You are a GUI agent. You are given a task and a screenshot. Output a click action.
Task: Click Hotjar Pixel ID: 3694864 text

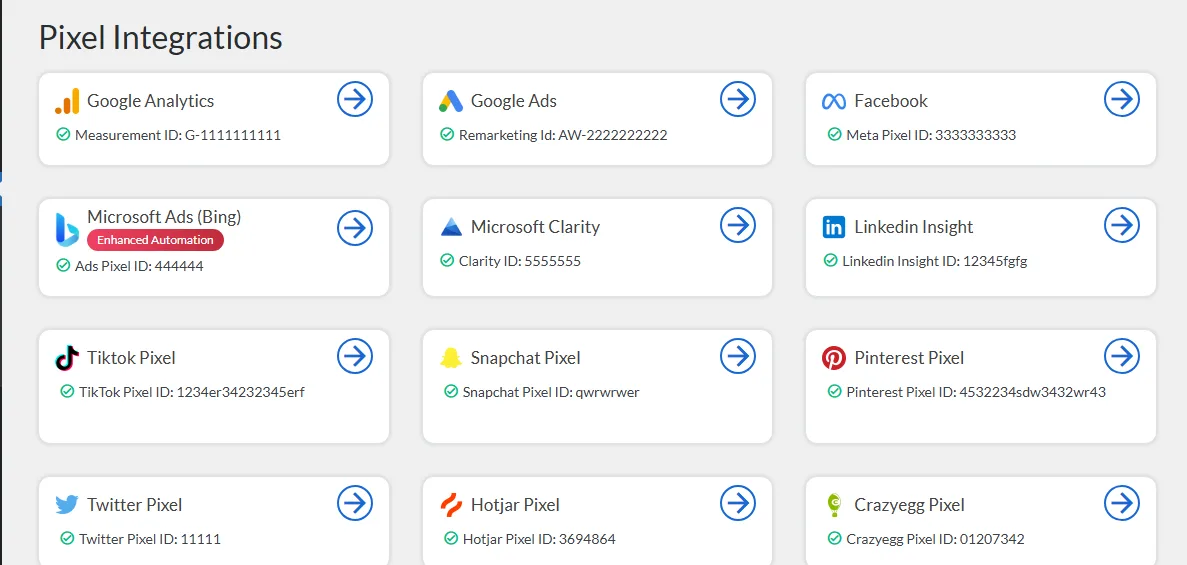tap(539, 539)
